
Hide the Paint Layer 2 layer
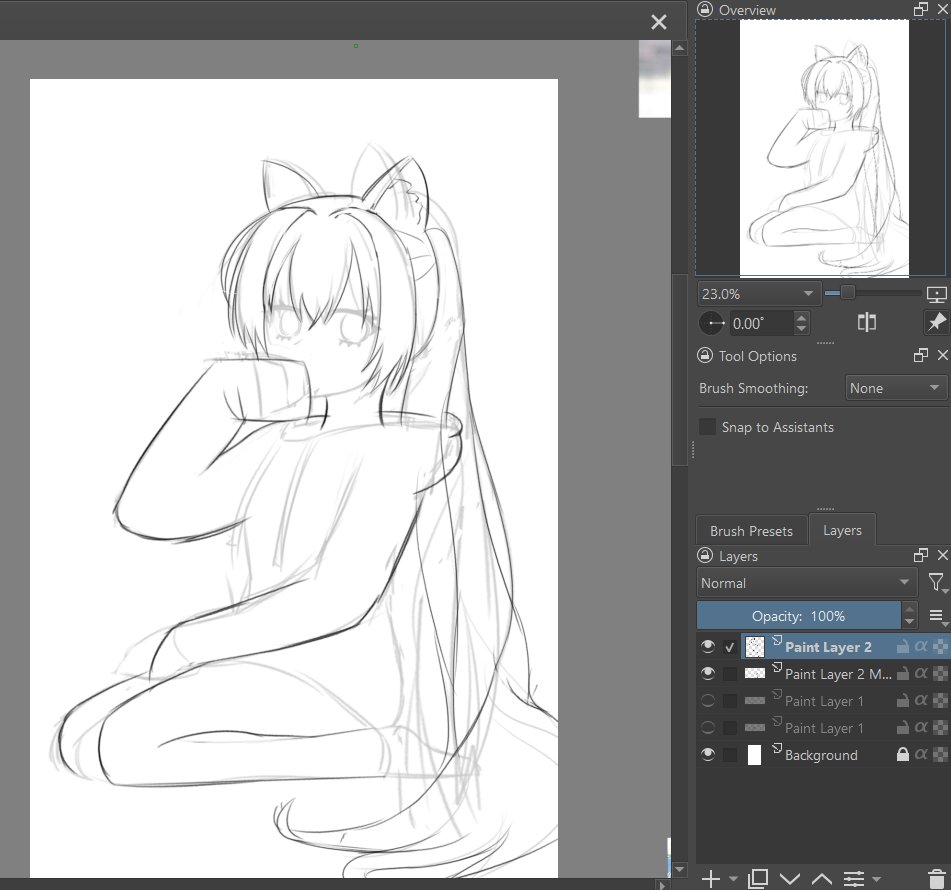(x=707, y=647)
